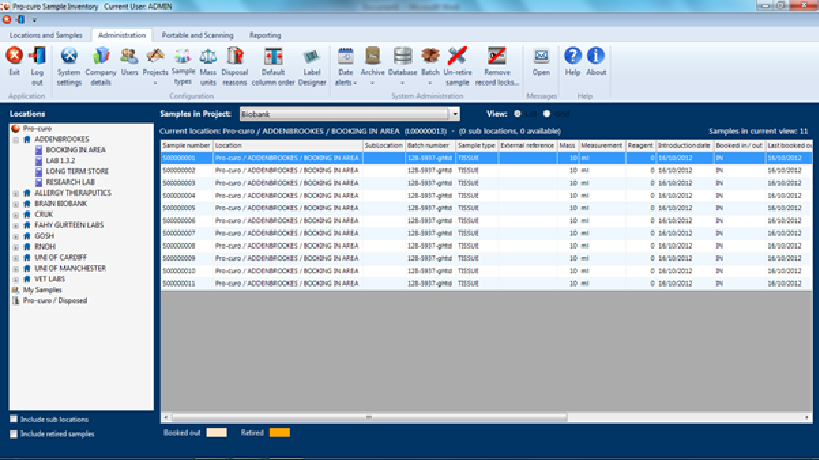
Task: Click the Company details icon
Action: coord(100,62)
